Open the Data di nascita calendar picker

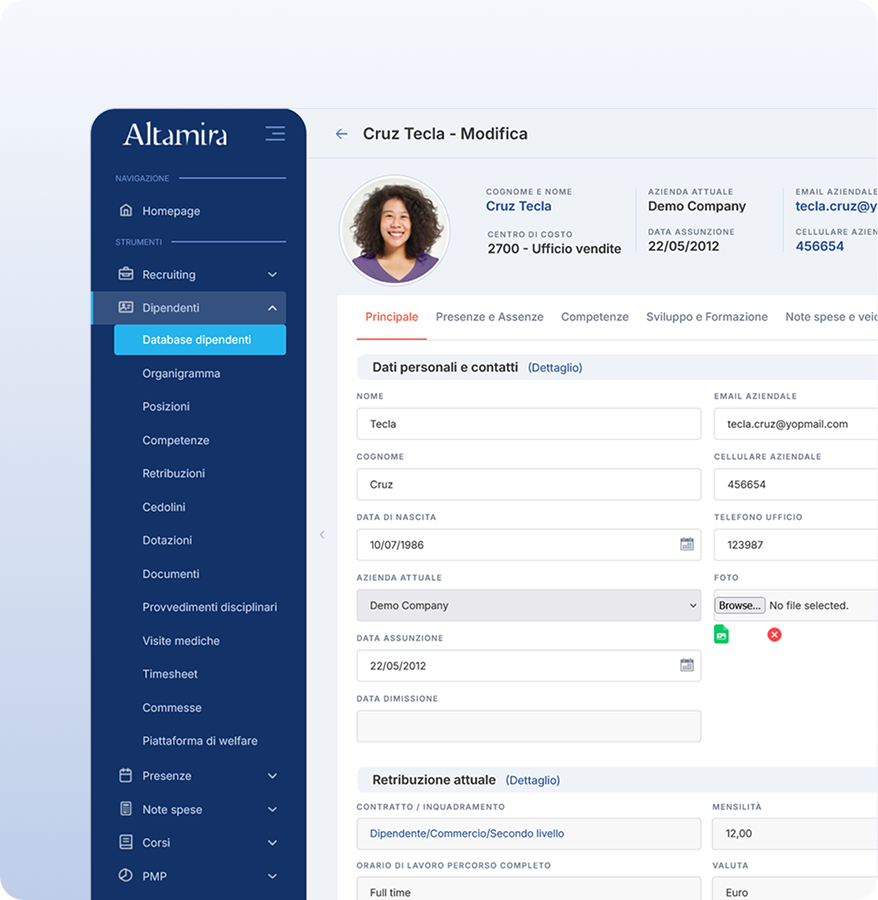[x=685, y=544]
